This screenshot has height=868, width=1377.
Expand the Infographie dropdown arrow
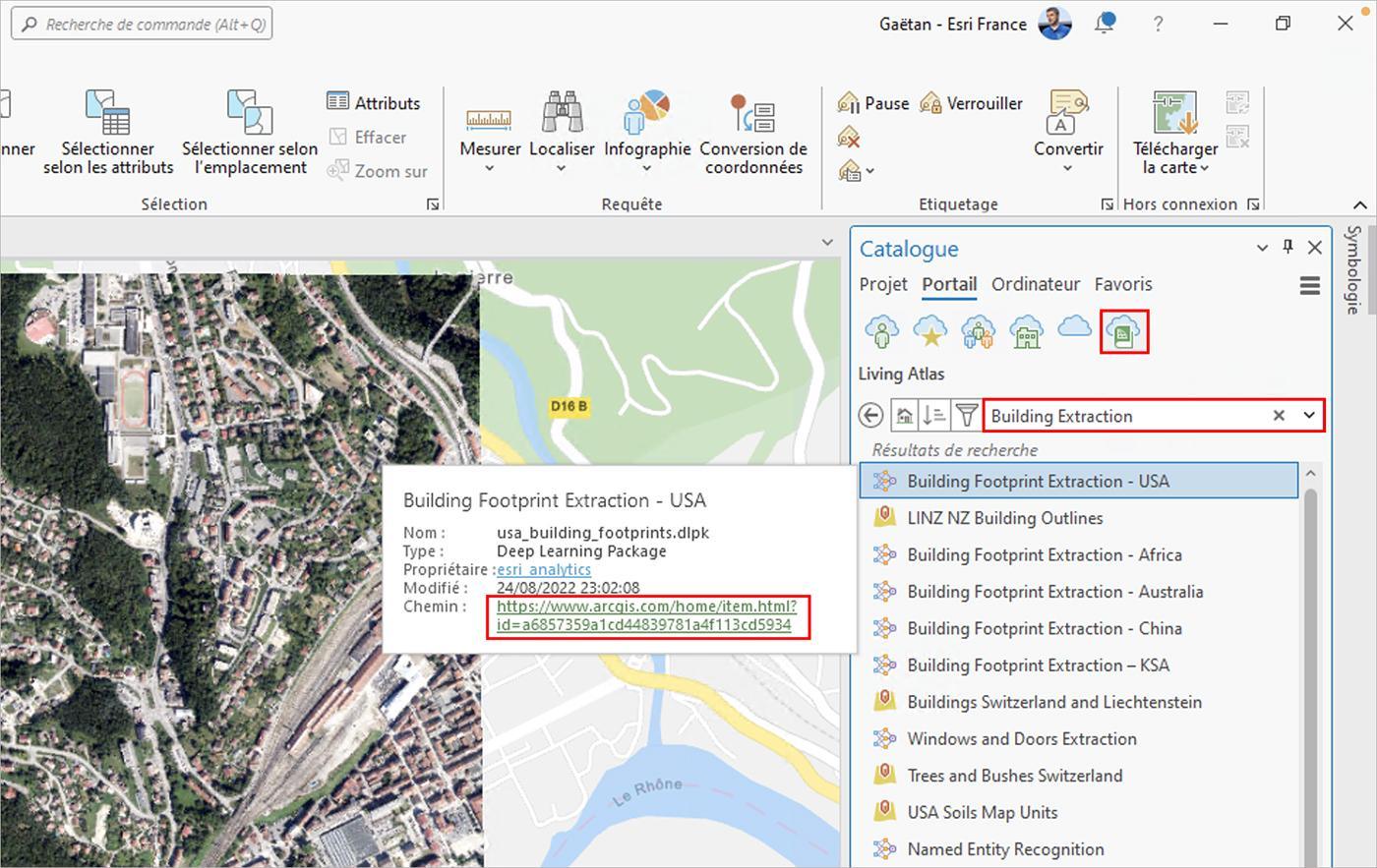[647, 168]
